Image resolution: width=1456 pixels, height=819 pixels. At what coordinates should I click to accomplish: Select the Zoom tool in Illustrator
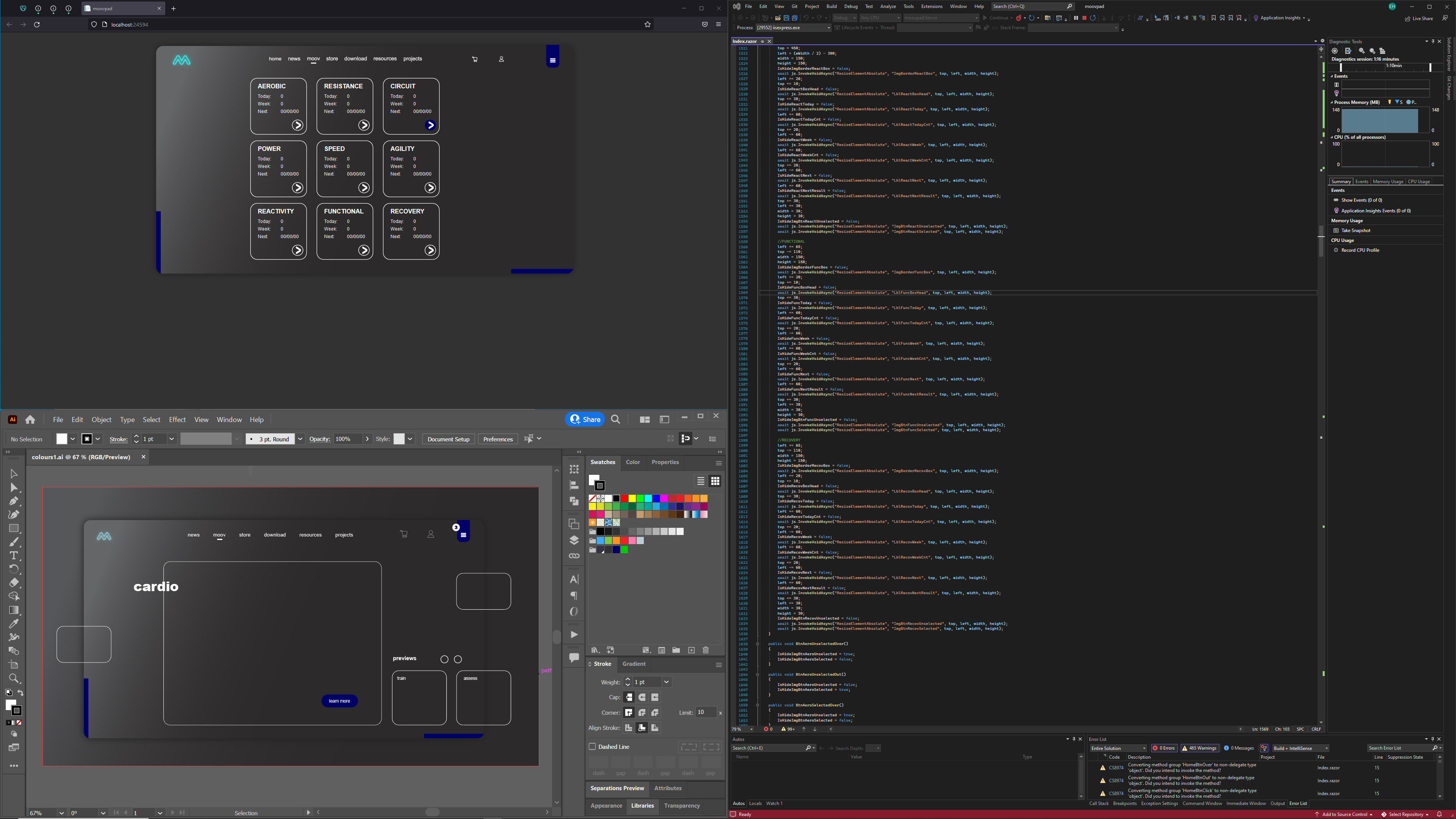(14, 678)
